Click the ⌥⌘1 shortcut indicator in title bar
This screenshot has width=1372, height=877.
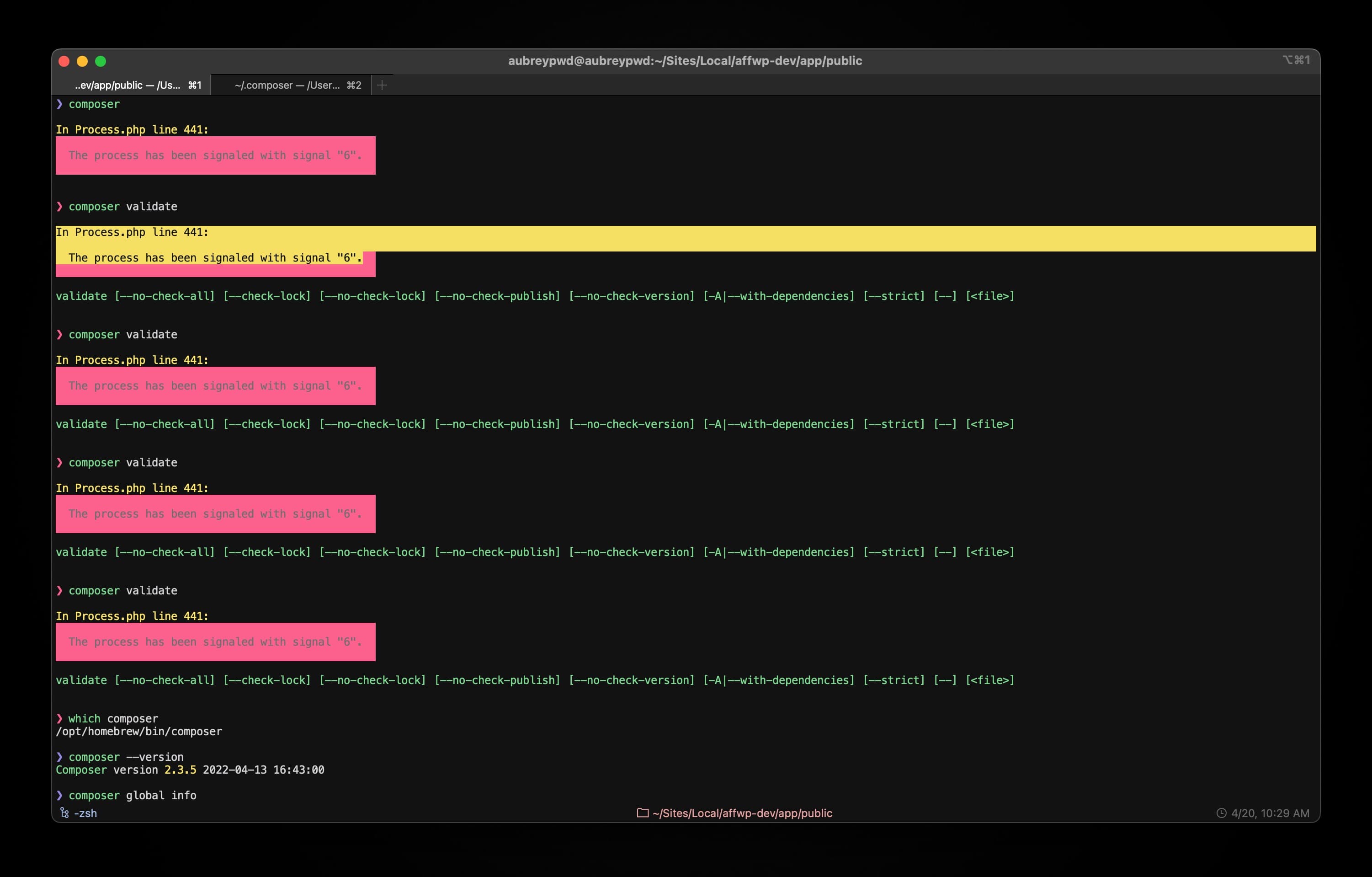coord(1296,60)
